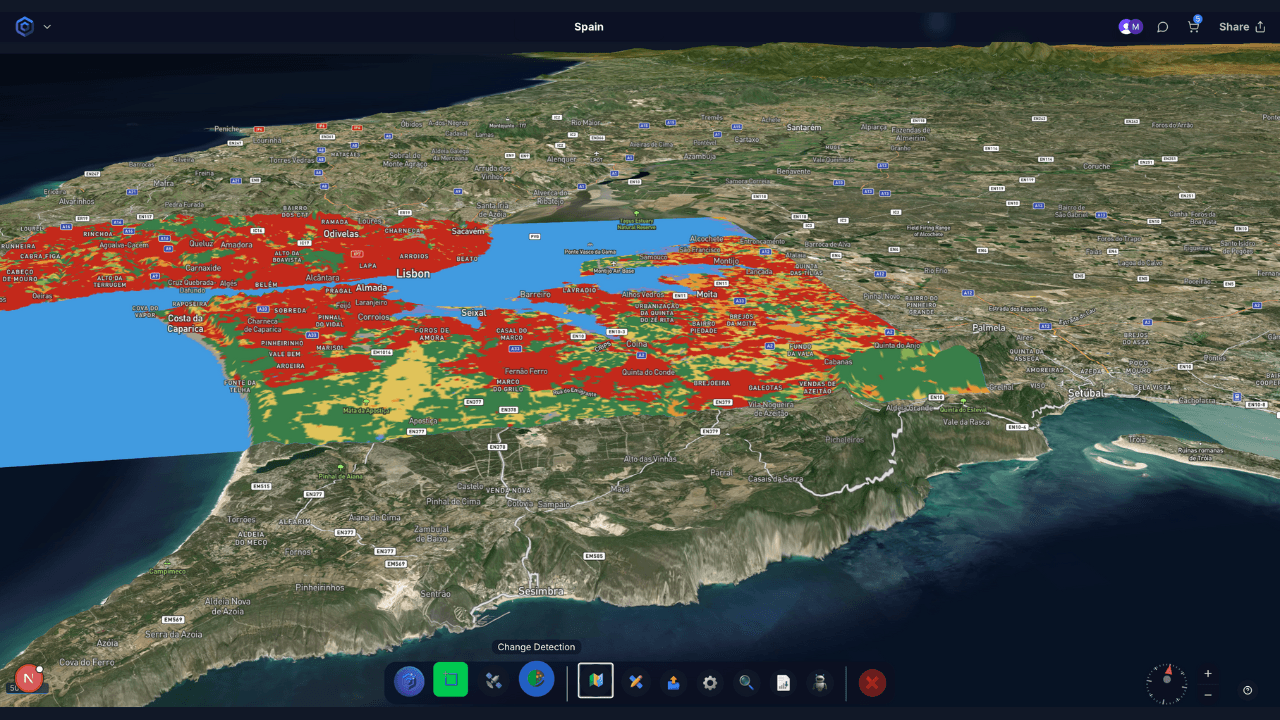The height and width of the screenshot is (720, 1280).
Task: Click the Change Detection tool icon
Action: coord(536,680)
